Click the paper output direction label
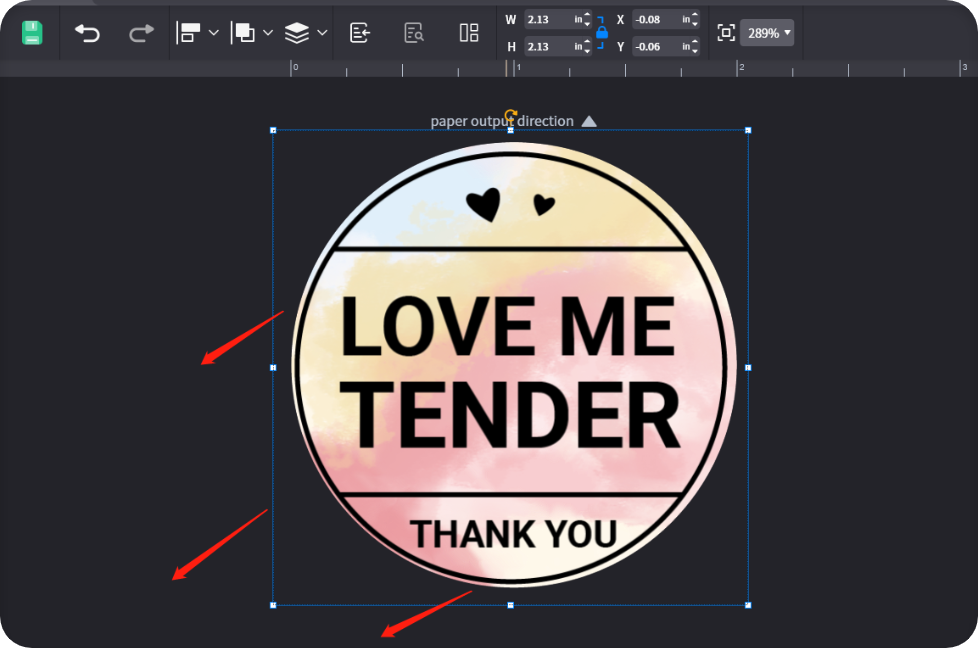Viewport: 978px width, 648px height. point(501,121)
